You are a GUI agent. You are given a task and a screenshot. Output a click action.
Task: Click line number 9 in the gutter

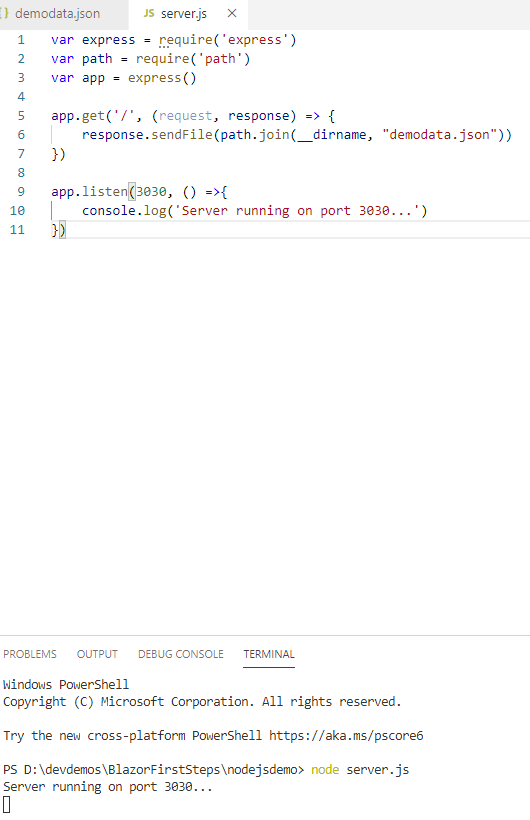(x=21, y=191)
